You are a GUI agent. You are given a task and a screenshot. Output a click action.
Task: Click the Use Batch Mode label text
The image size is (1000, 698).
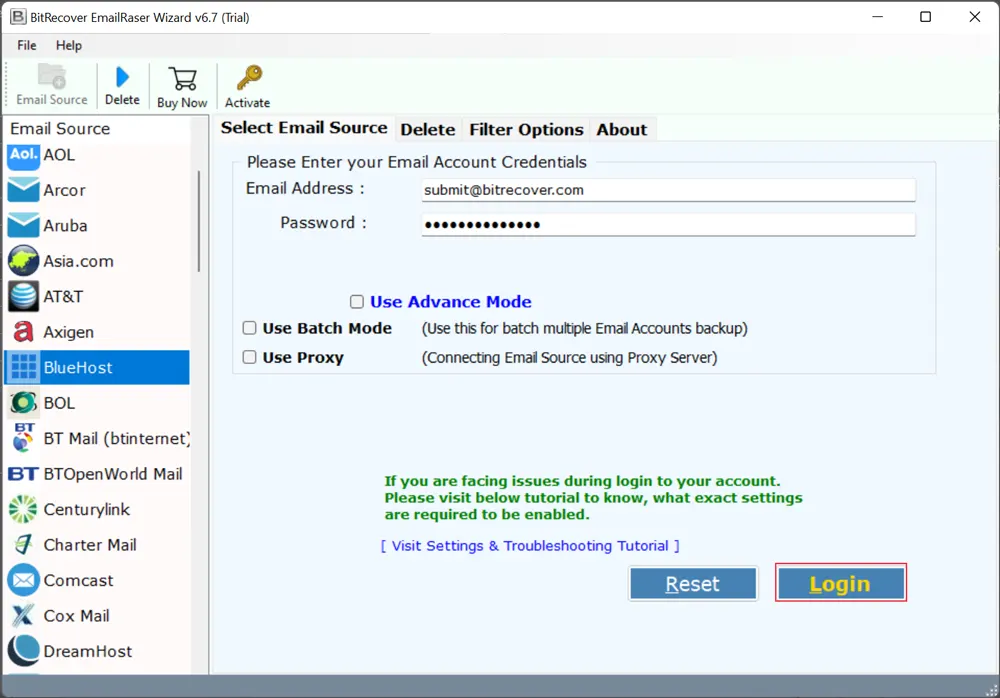(327, 328)
